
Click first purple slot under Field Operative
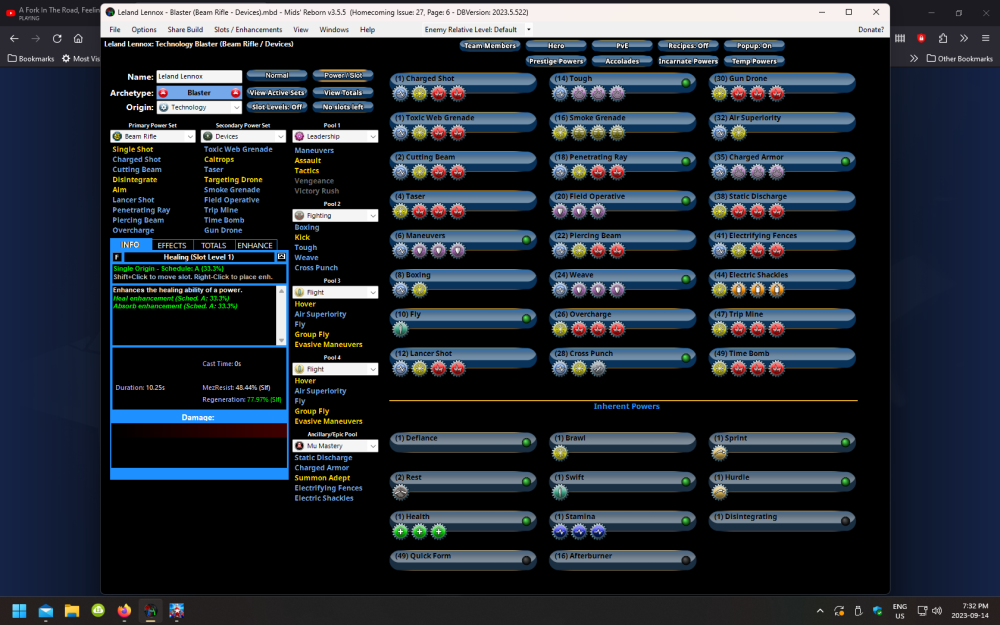pyautogui.click(x=561, y=211)
